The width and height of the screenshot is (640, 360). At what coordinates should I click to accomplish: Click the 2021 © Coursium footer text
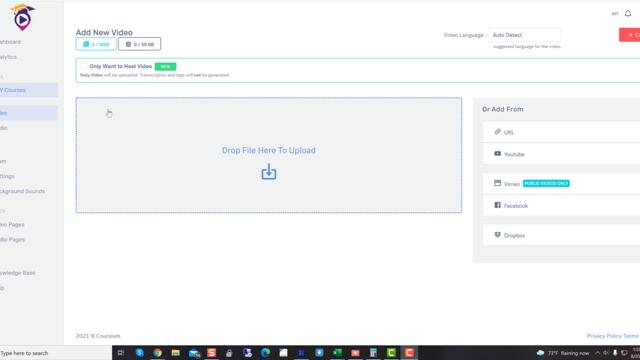coord(98,336)
